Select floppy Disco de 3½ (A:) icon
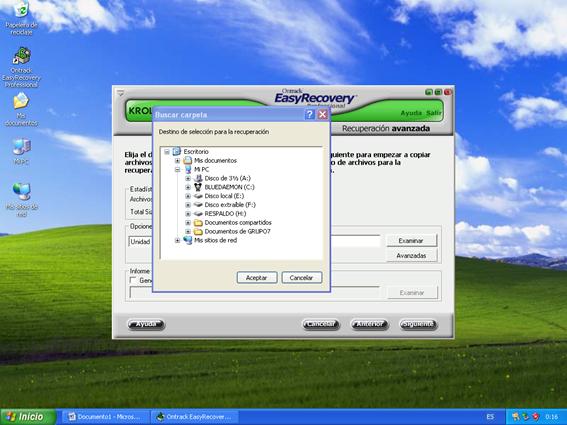This screenshot has width=567, height=425. [x=198, y=178]
